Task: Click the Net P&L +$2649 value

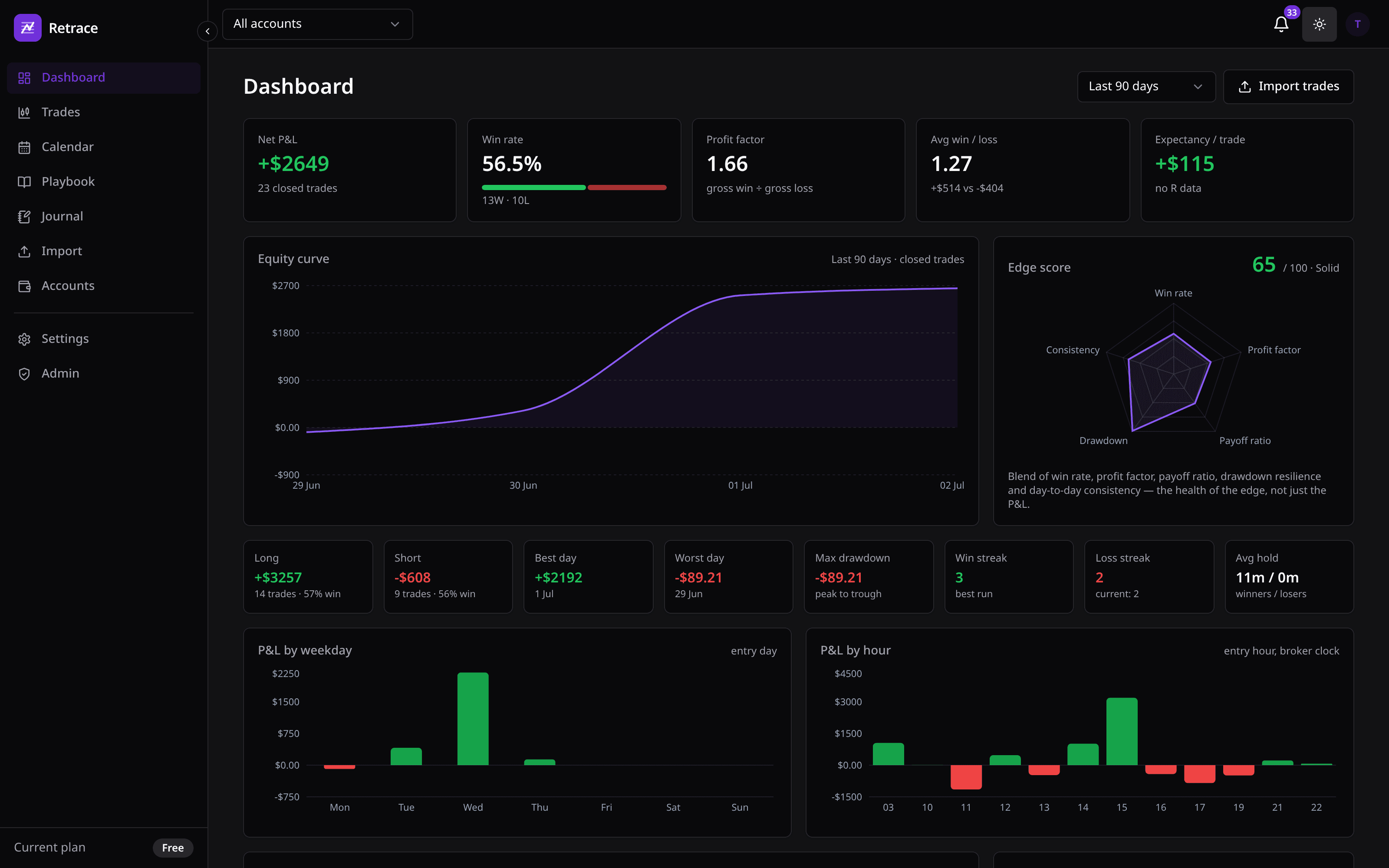Action: [293, 164]
